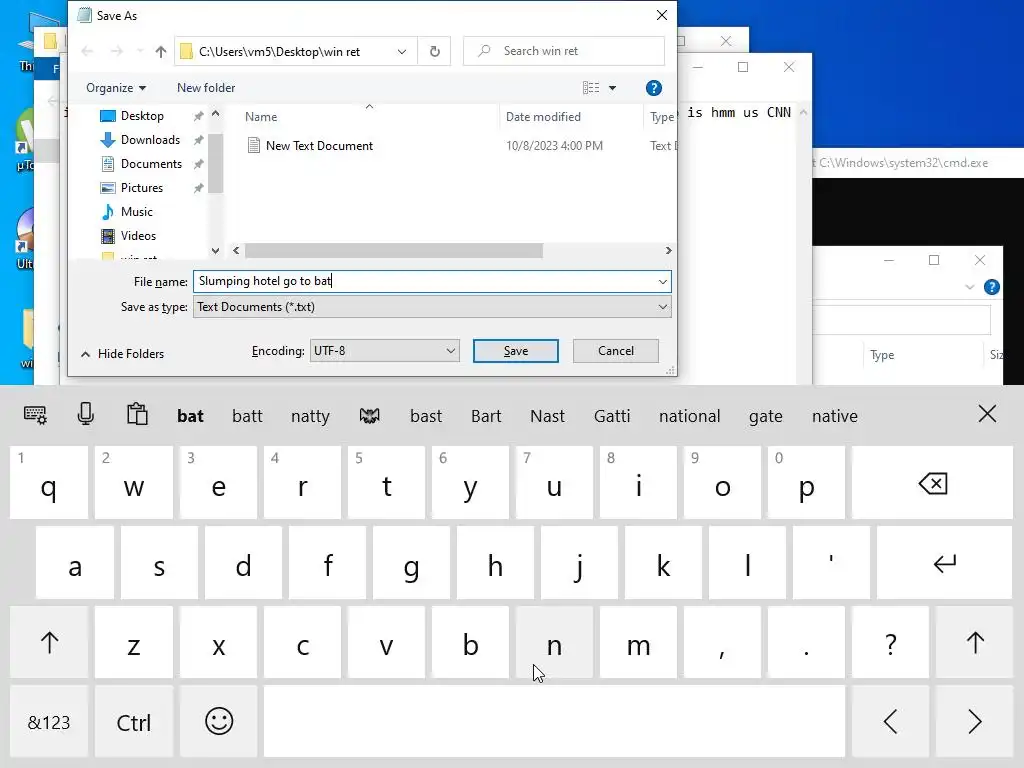Choose the 'gate' suggestion
The height and width of the screenshot is (768, 1024).
click(x=765, y=416)
